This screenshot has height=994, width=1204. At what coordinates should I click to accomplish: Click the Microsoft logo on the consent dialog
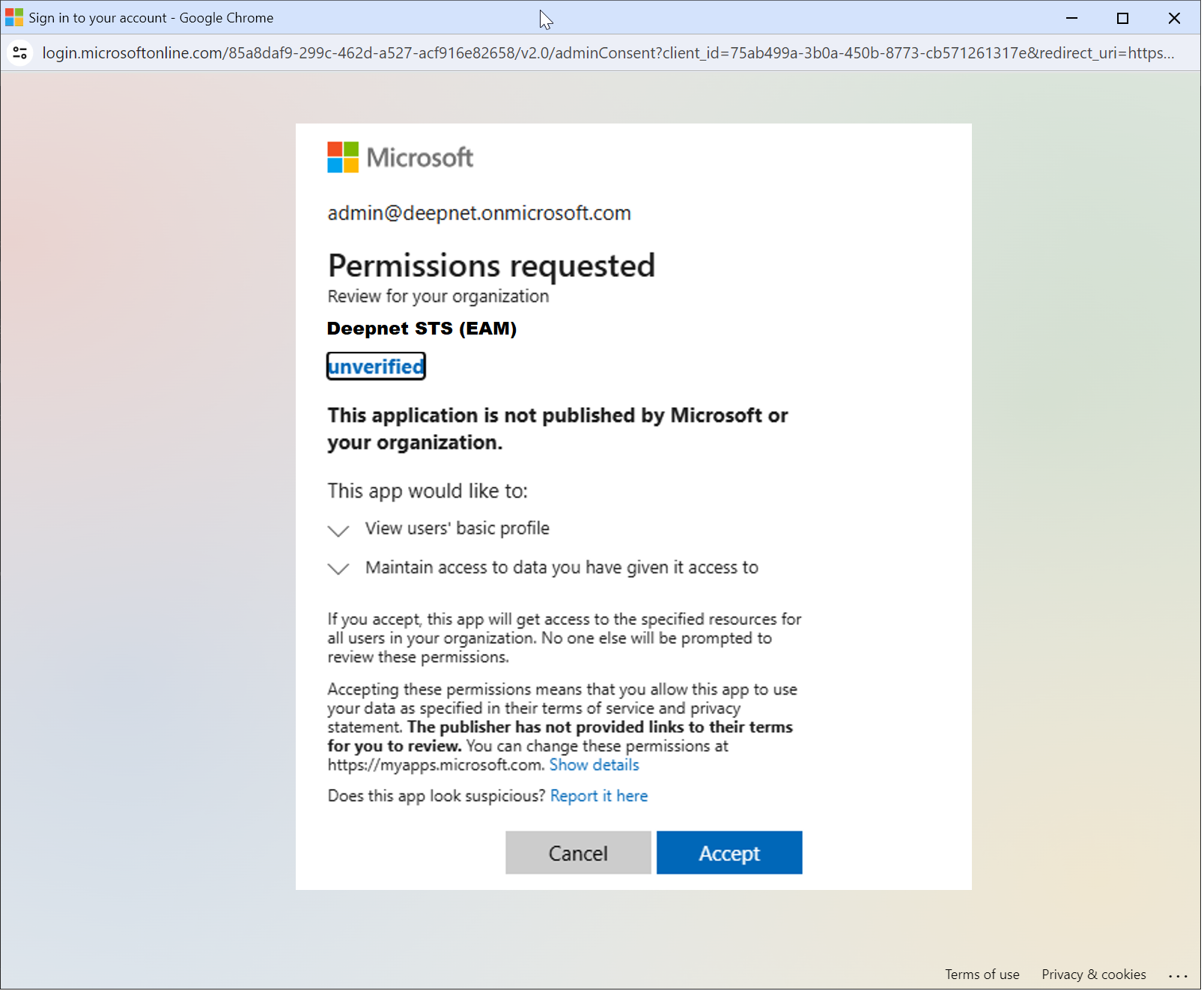[x=401, y=158]
